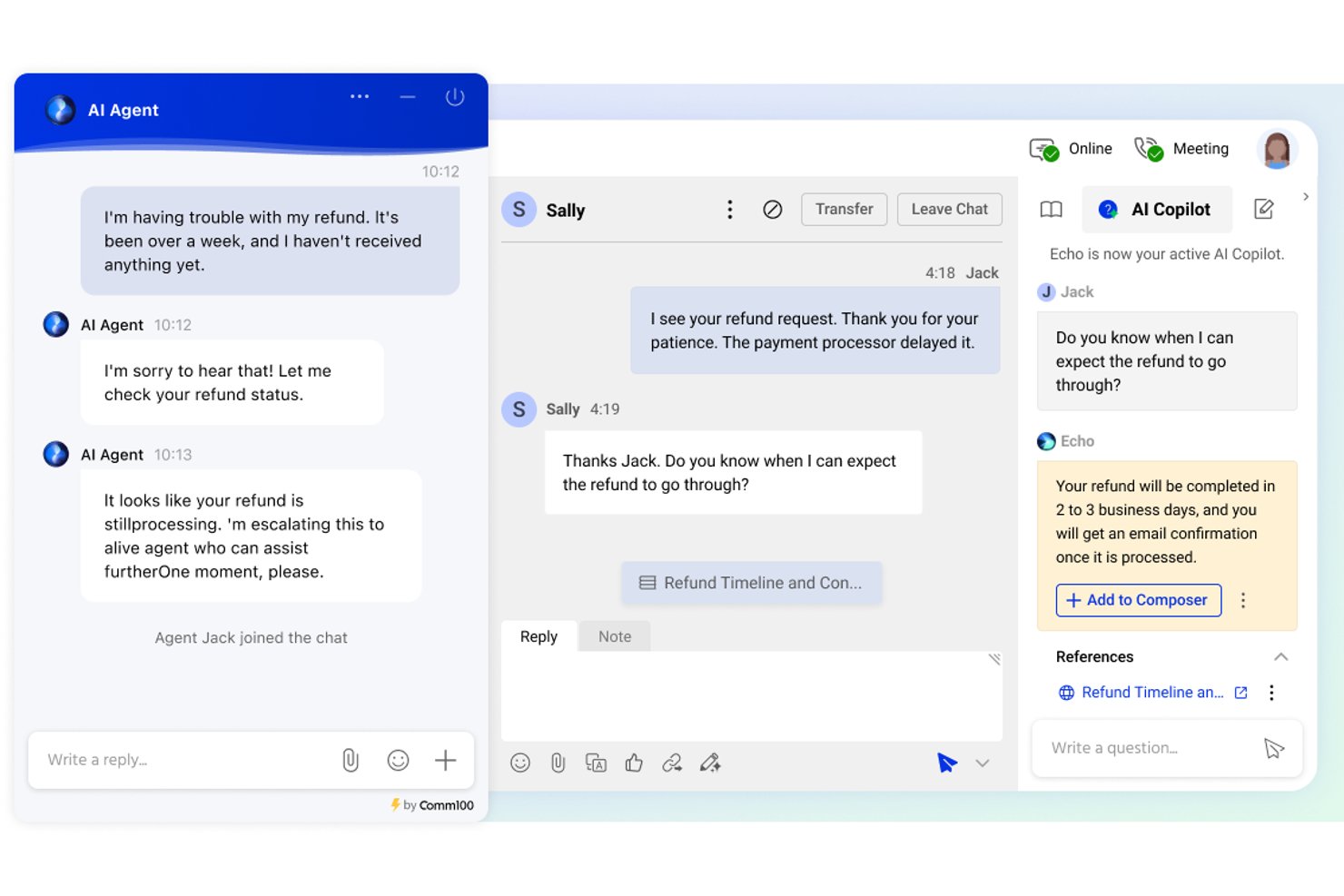Click the Transfer button
Viewport: 1344px width, 896px height.
(844, 209)
